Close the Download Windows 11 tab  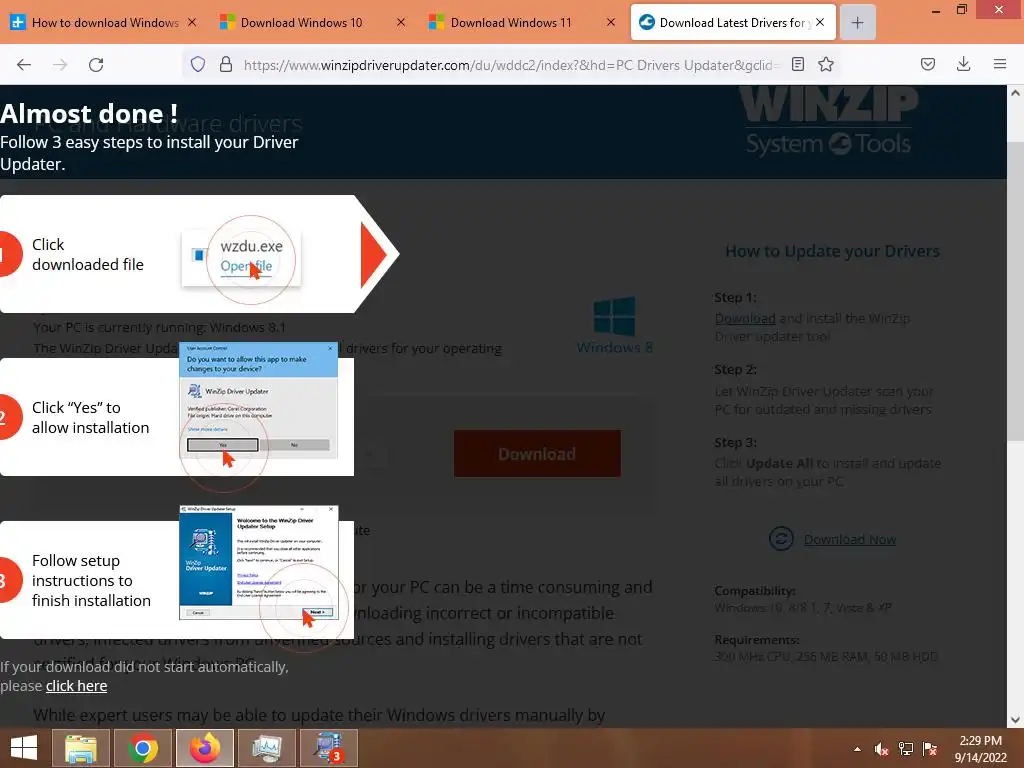tap(611, 22)
